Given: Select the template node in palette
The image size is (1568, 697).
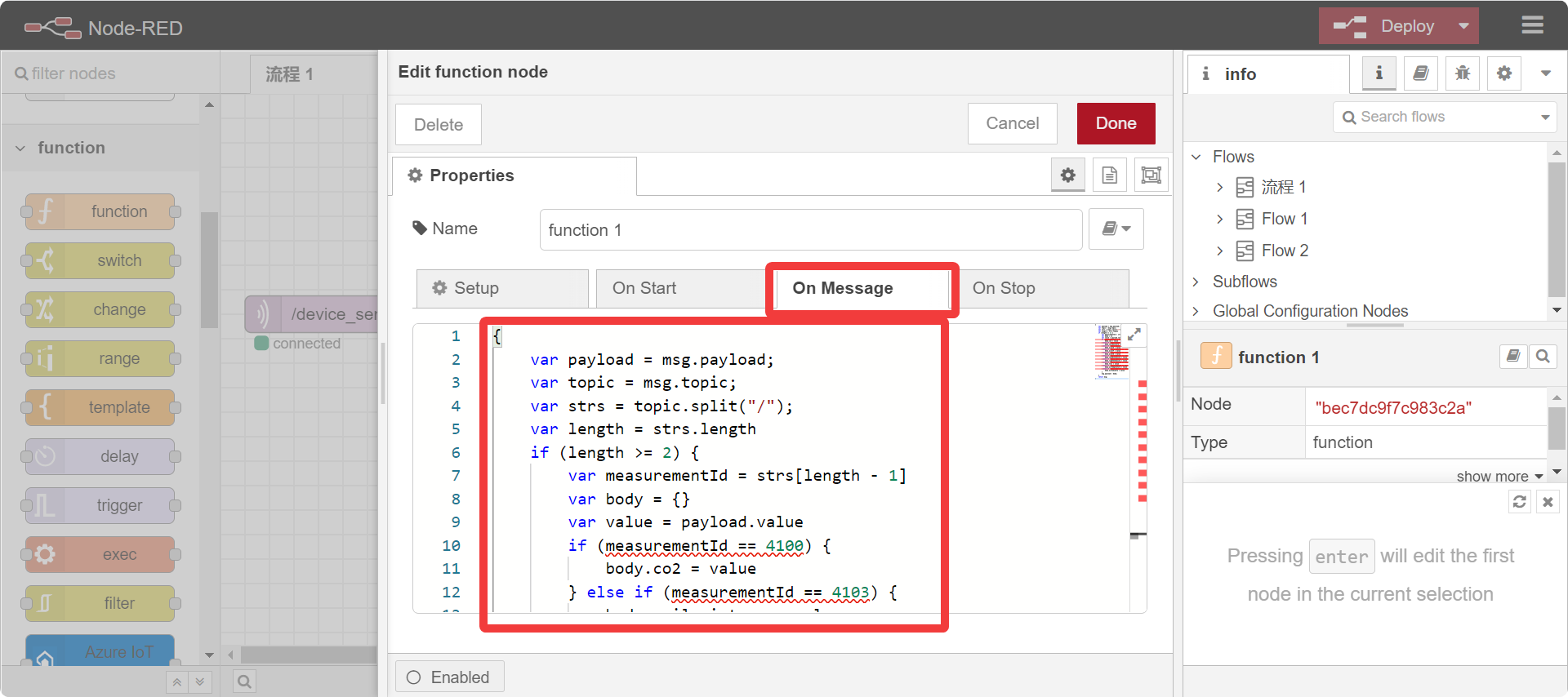Looking at the screenshot, I should coord(100,407).
